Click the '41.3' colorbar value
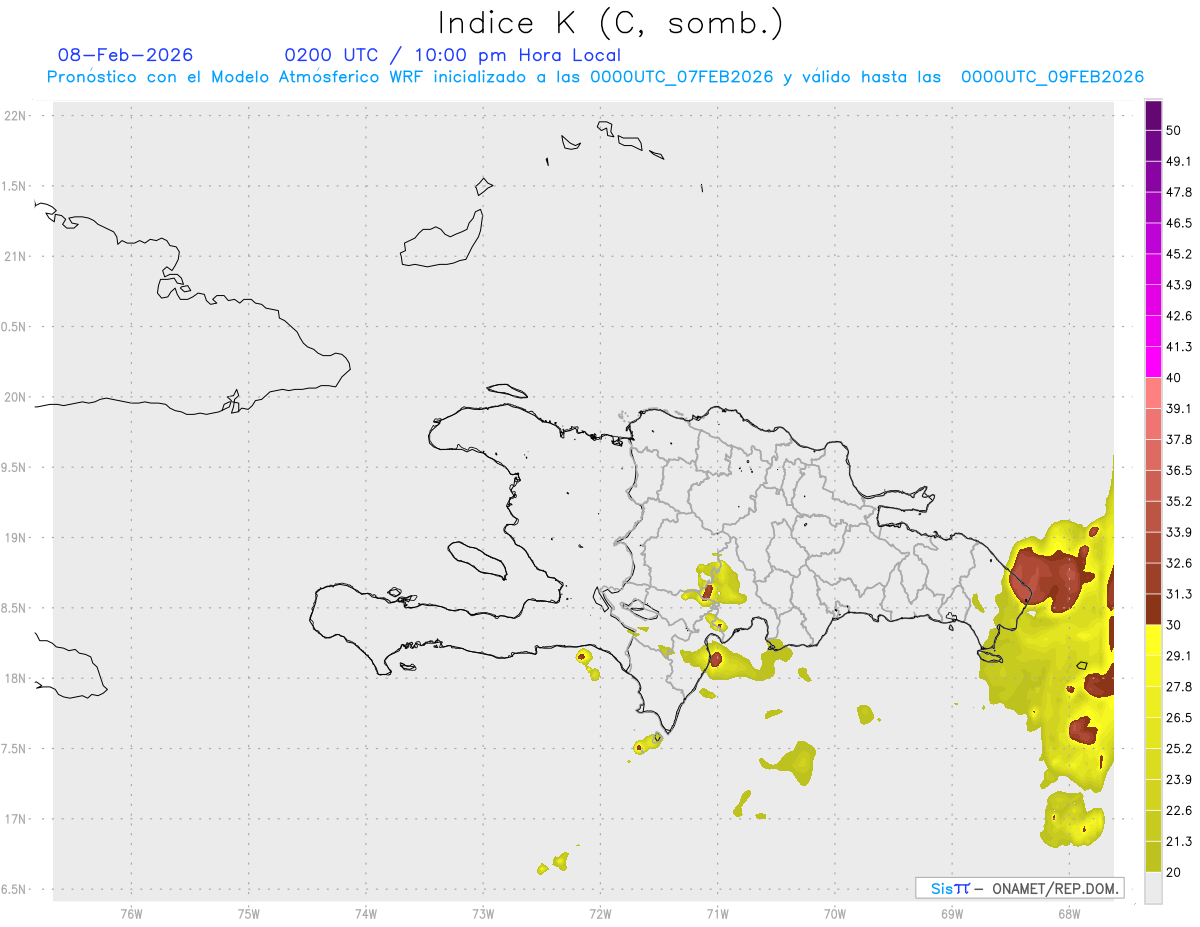1200x927 pixels. 1179,347
